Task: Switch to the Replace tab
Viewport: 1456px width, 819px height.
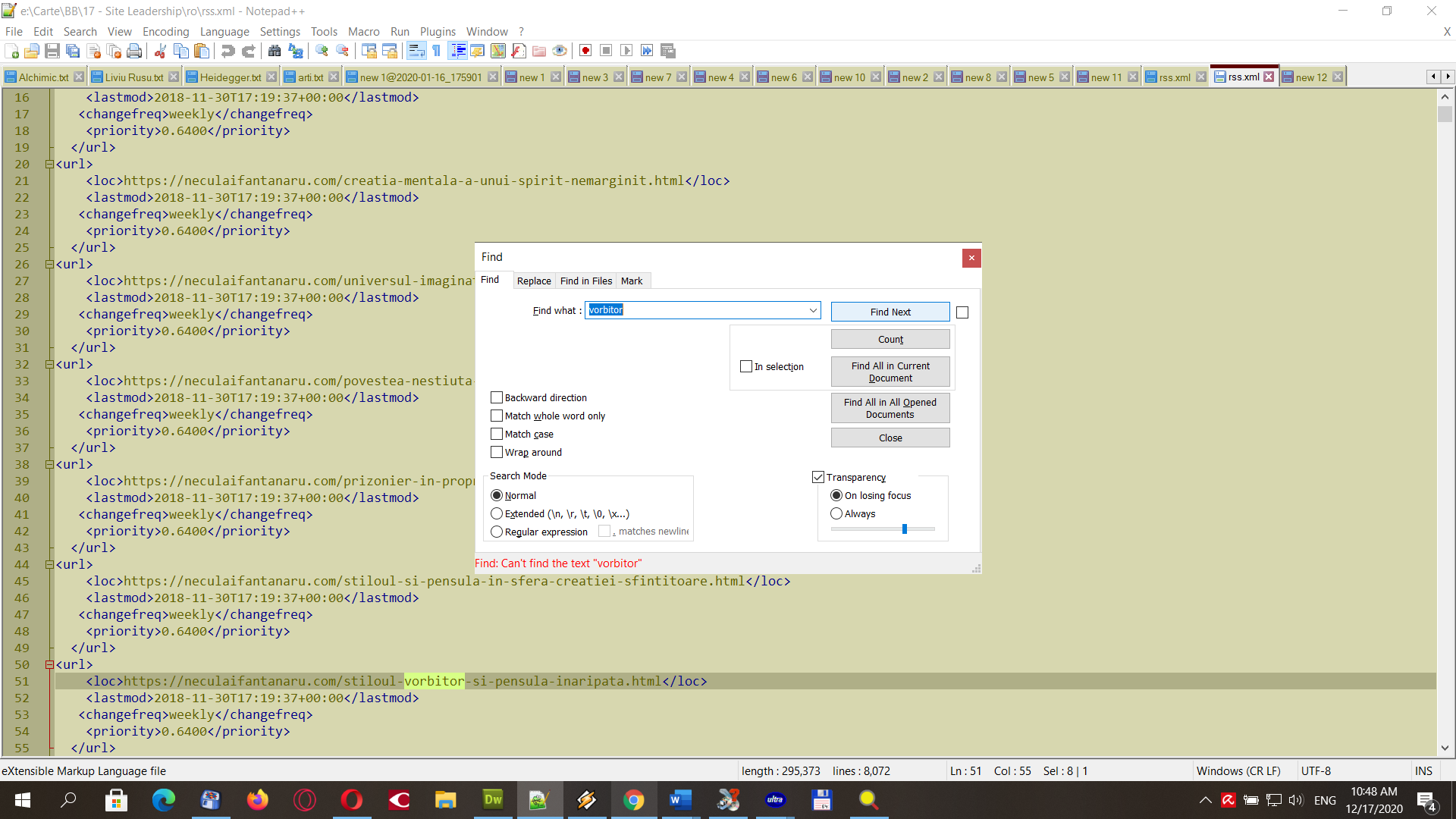Action: tap(534, 281)
